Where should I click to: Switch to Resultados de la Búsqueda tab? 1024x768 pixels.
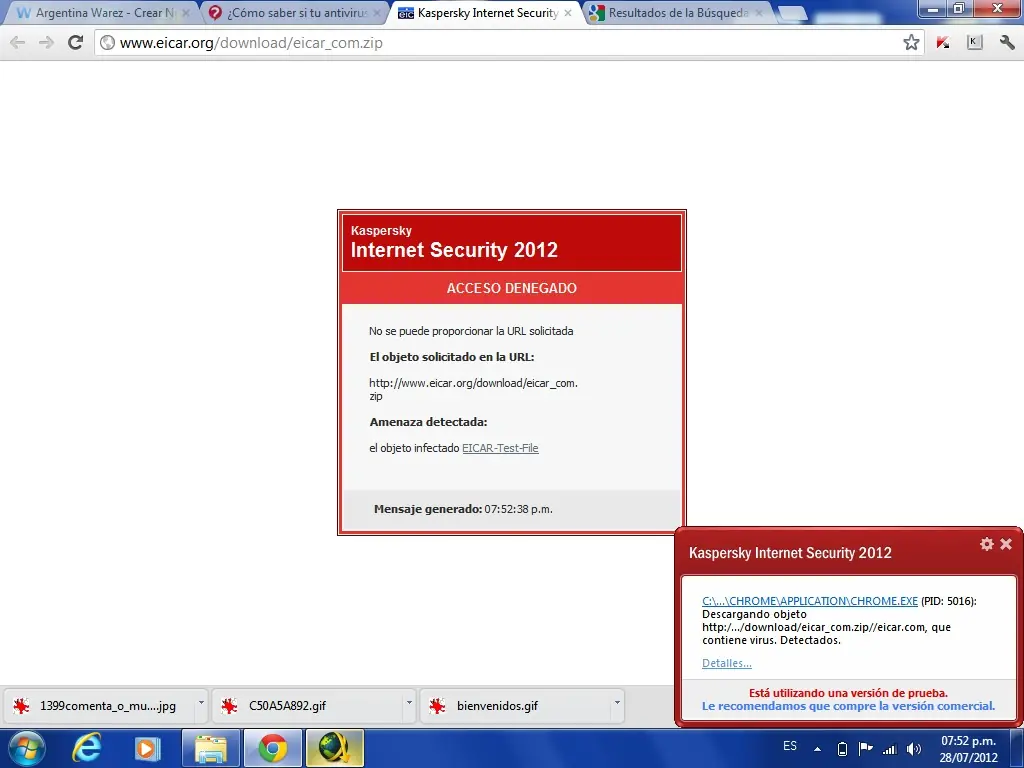[677, 13]
